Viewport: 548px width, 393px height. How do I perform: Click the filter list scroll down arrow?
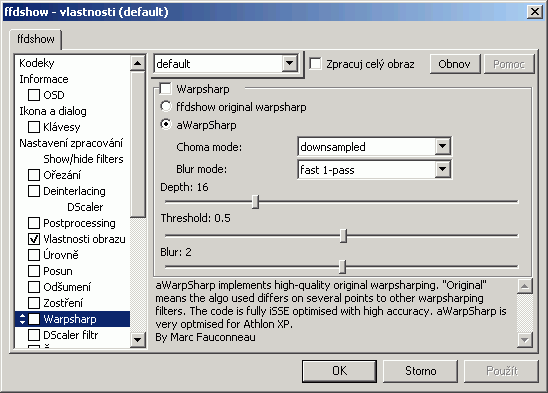[138, 340]
